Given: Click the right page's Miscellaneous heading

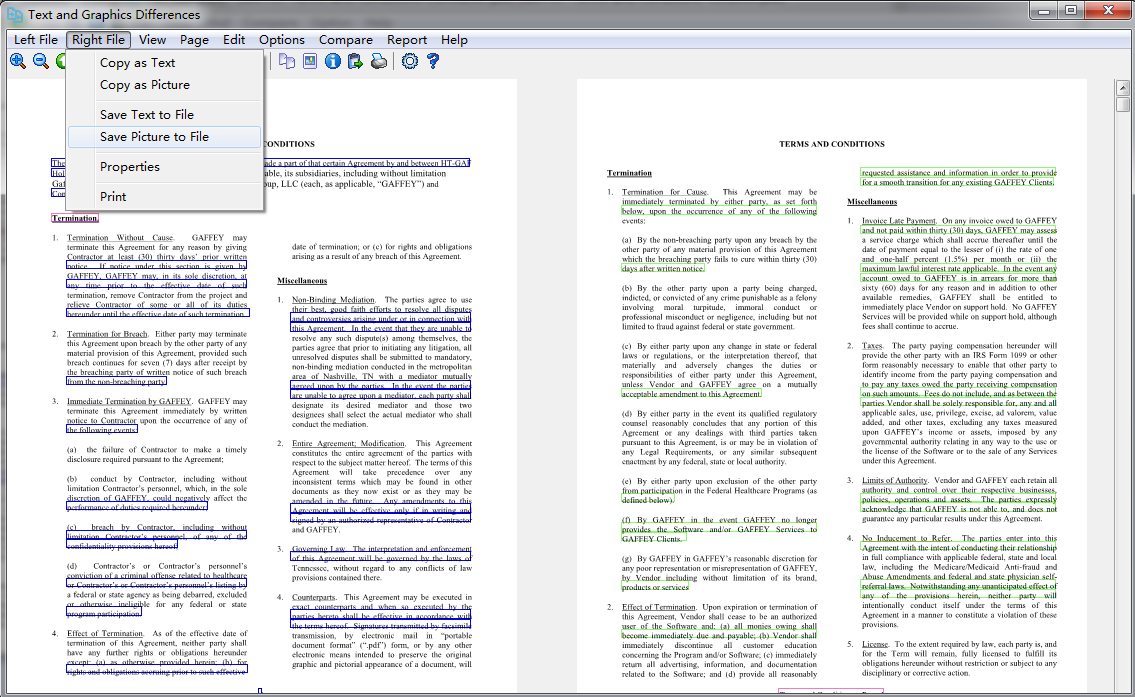Looking at the screenshot, I should coord(872,202).
